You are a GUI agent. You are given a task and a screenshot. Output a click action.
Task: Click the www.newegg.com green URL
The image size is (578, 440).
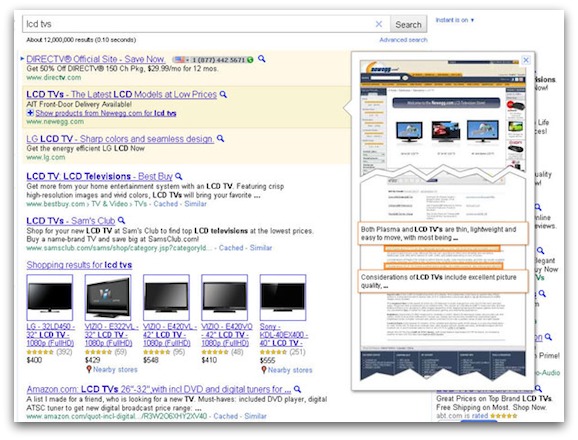tap(55, 122)
